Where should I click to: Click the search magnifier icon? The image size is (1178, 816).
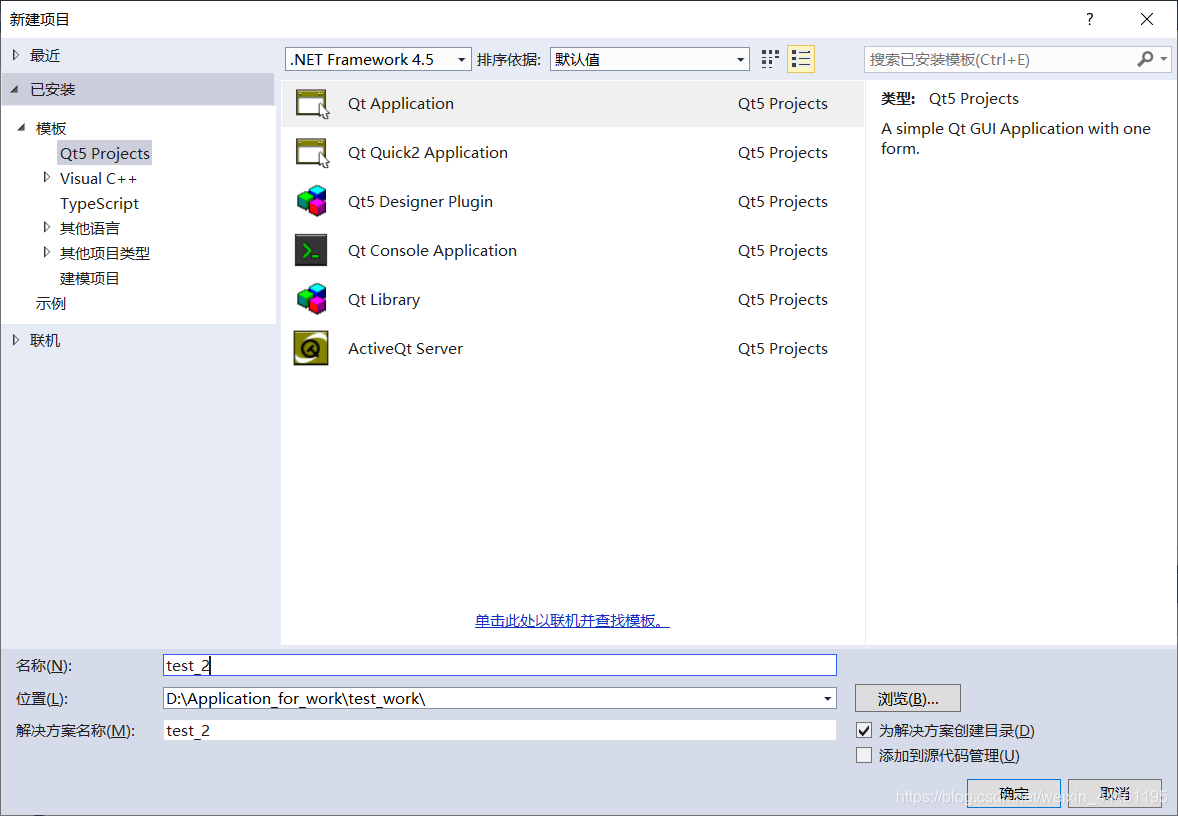pos(1145,59)
